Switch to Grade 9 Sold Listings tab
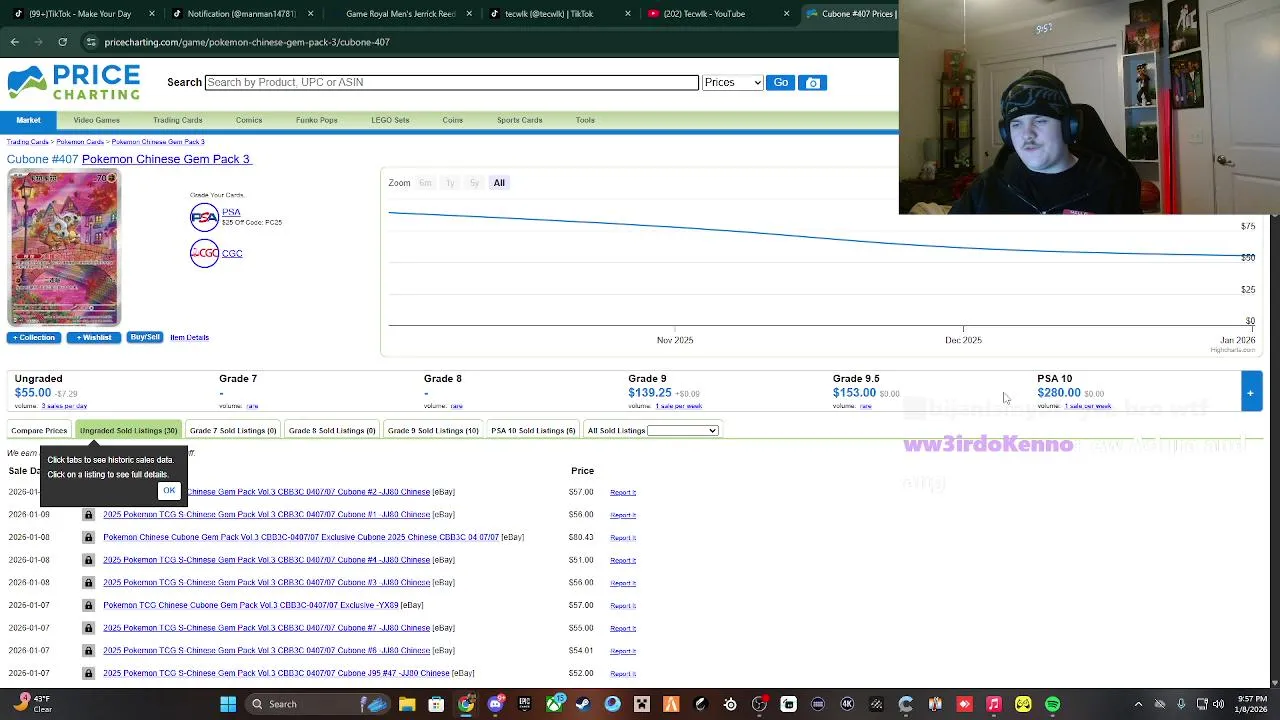Screen dimensions: 1280x720 pyautogui.click(x=433, y=431)
